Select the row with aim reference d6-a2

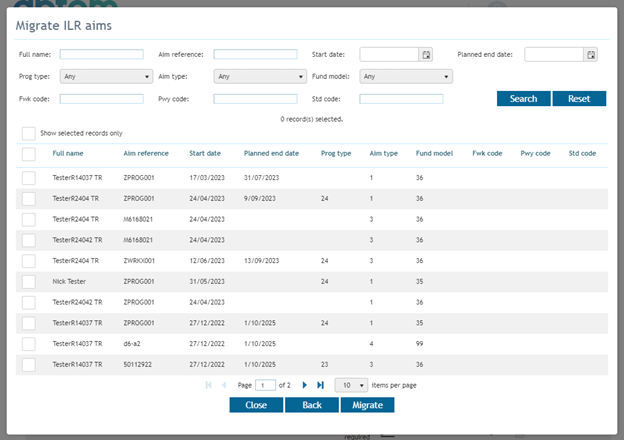[29, 344]
